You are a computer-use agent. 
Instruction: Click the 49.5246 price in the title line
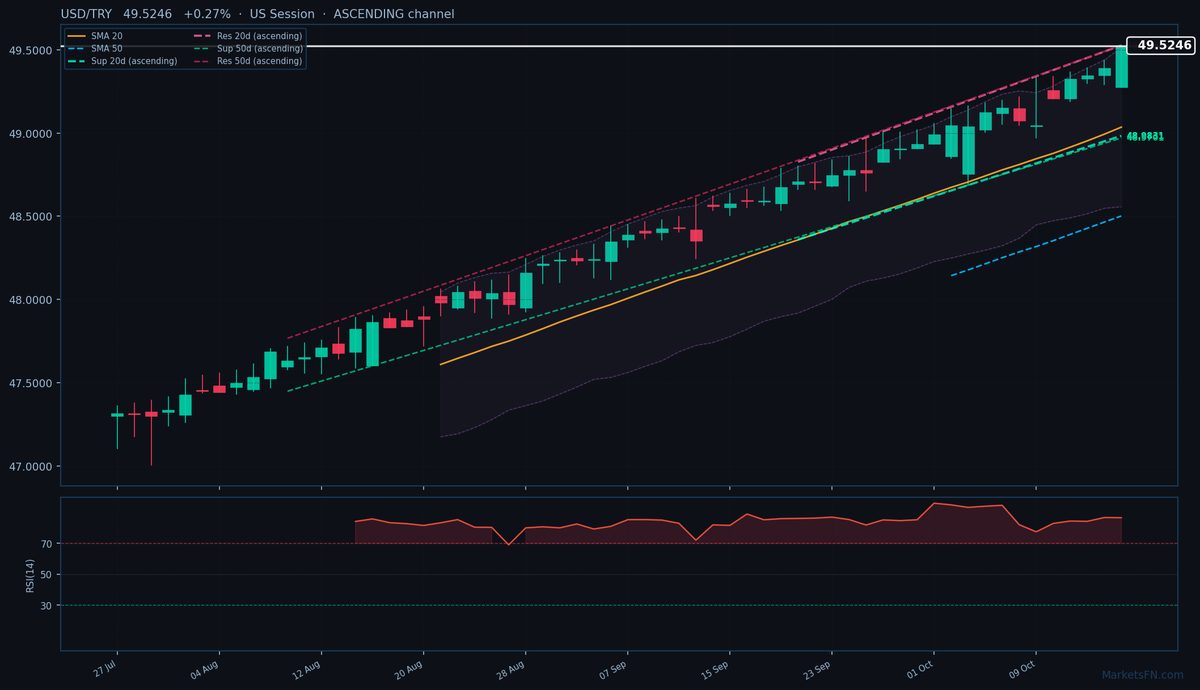click(x=149, y=14)
